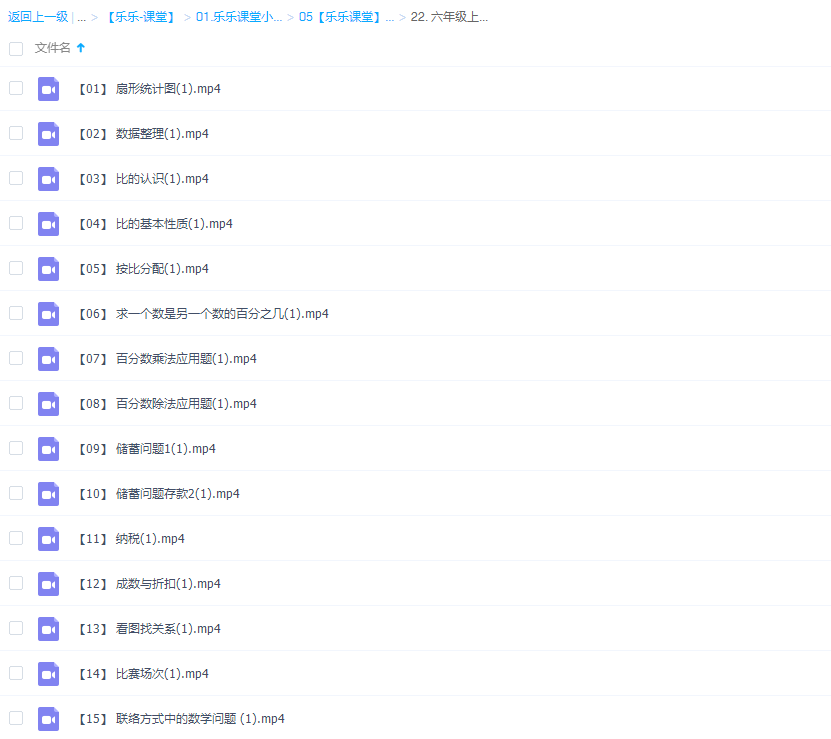Click video icon for 【09】储蓄问题1 file
Image resolution: width=831 pixels, height=739 pixels.
[x=48, y=449]
